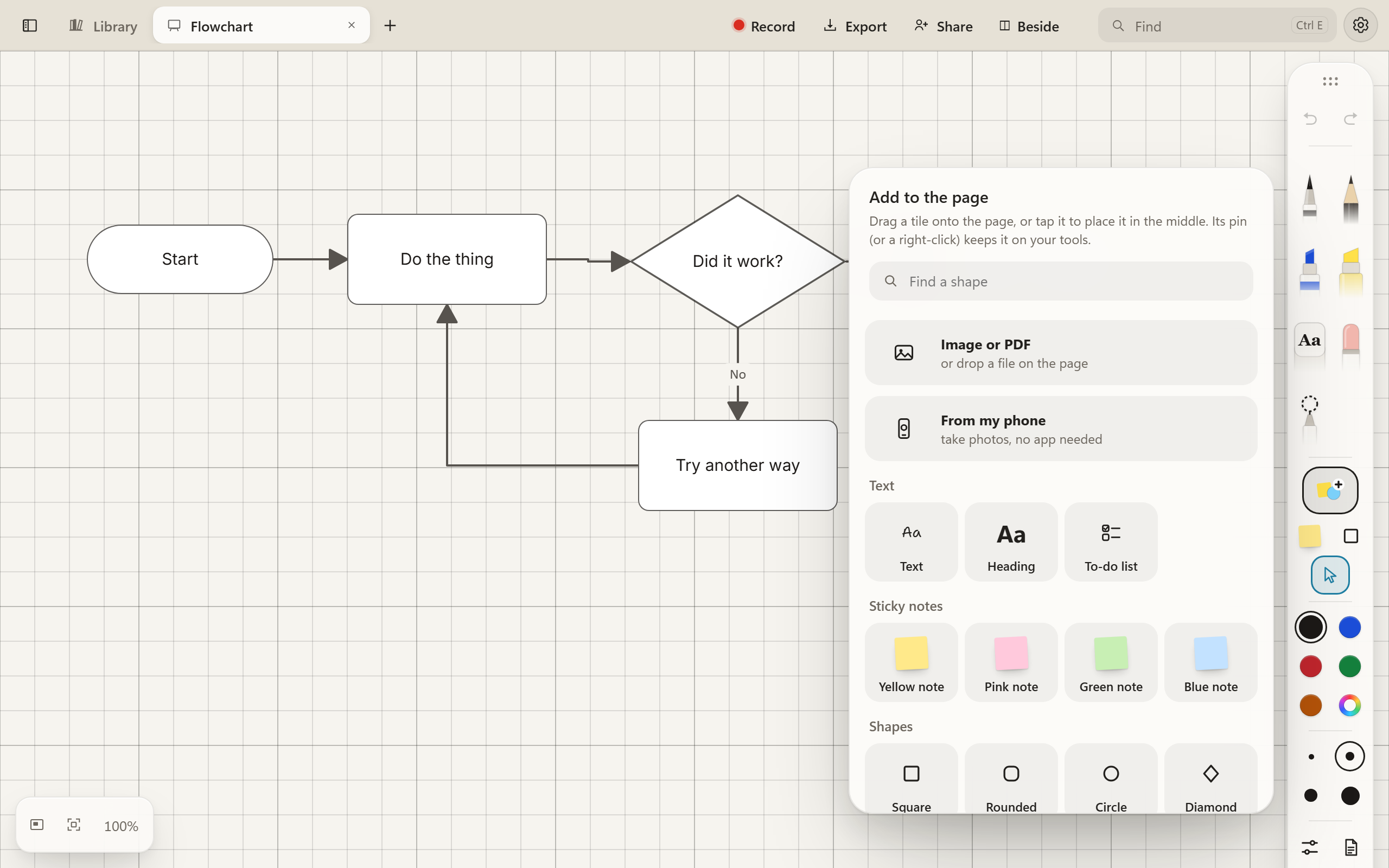Start recording with Record button
Viewport: 1389px width, 868px height.
pos(763,26)
